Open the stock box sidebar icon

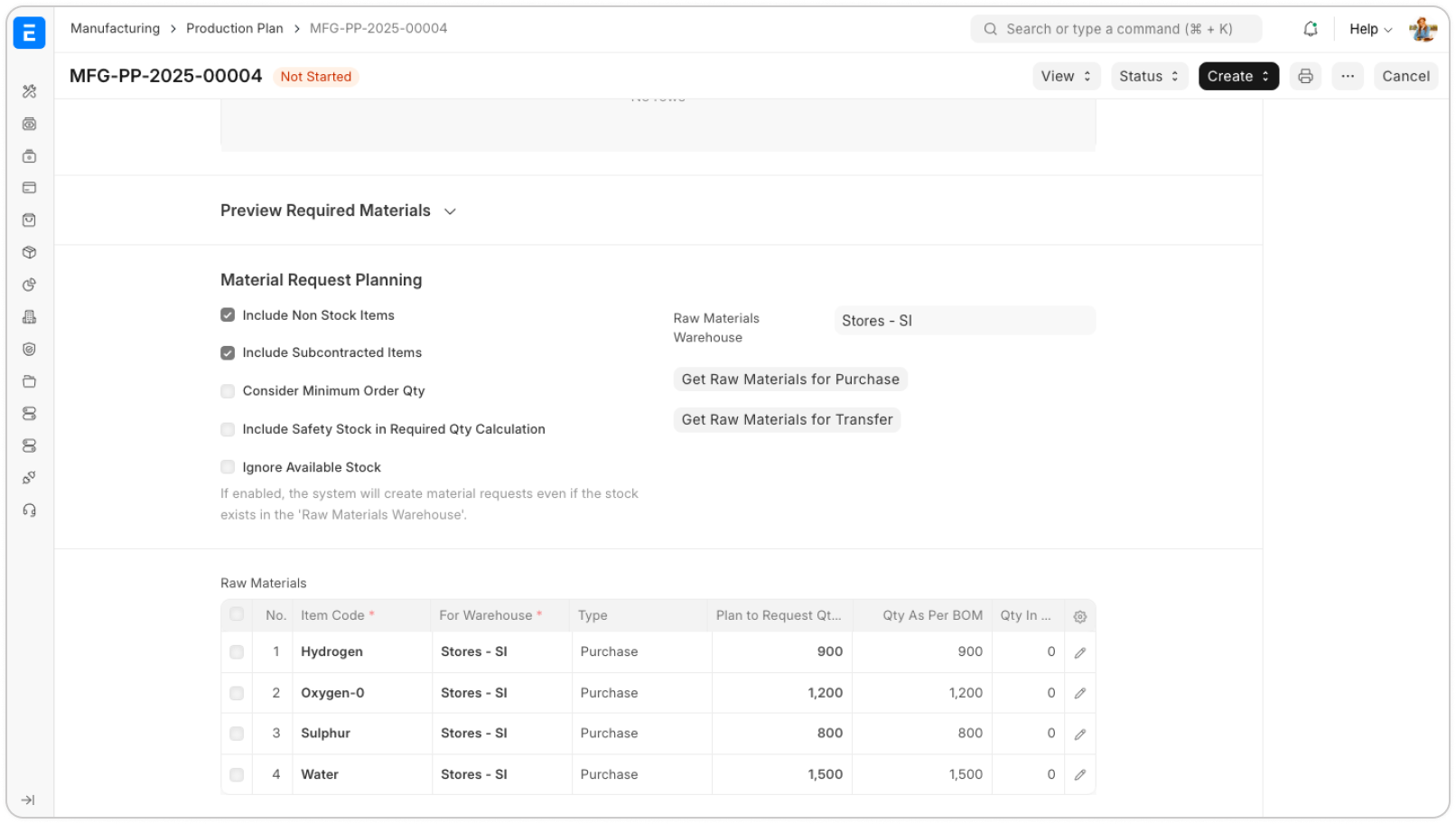(x=29, y=253)
